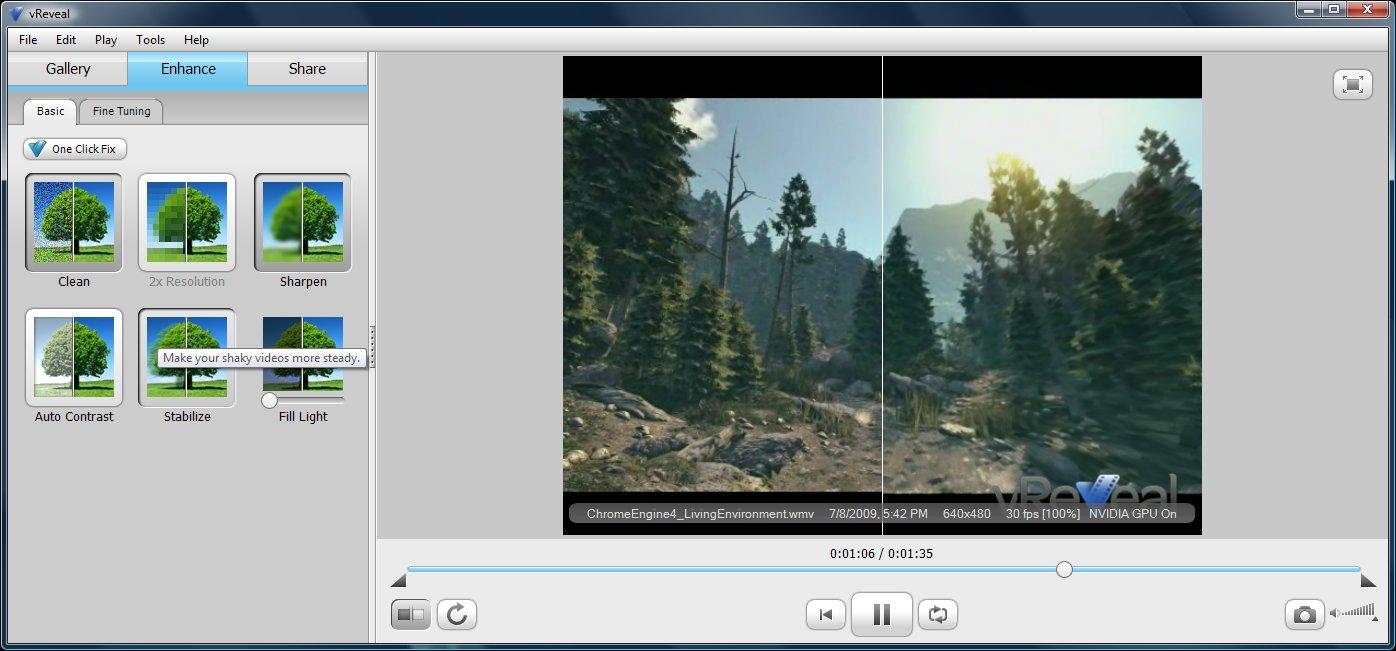The image size is (1396, 651).
Task: Open the Edit menu
Action: tap(66, 40)
